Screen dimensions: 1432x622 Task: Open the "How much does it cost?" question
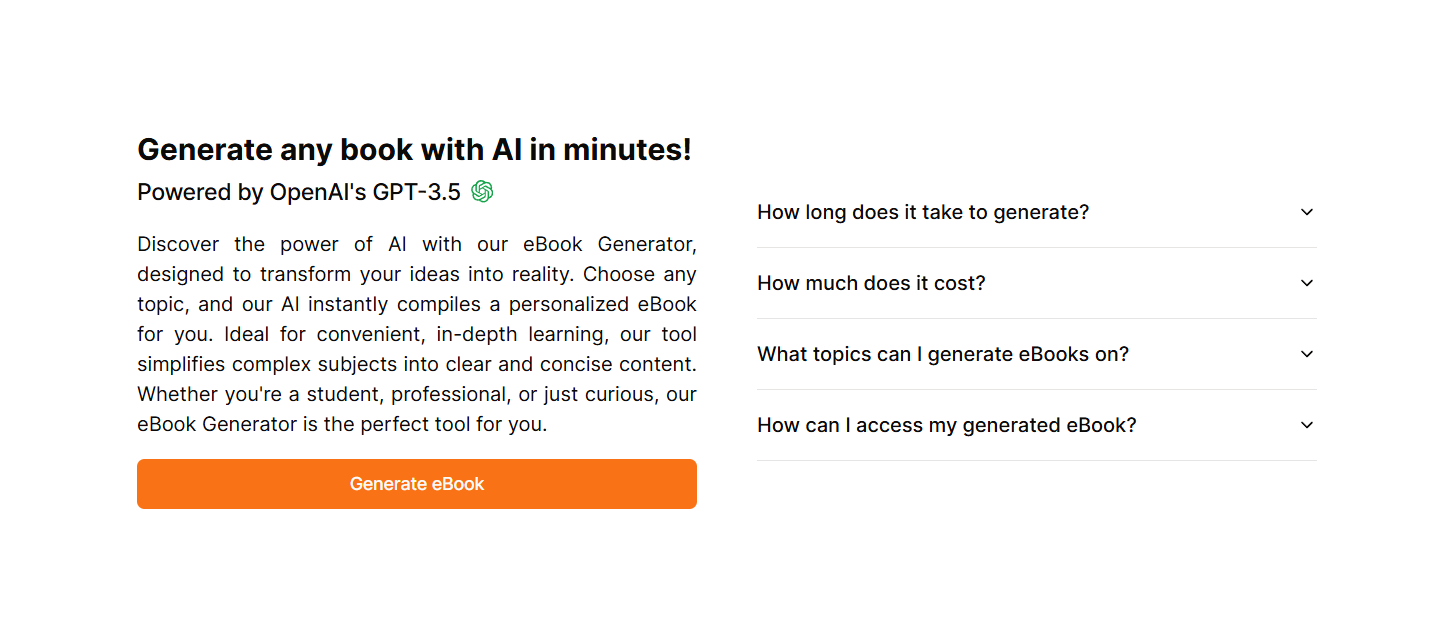[x=871, y=283]
